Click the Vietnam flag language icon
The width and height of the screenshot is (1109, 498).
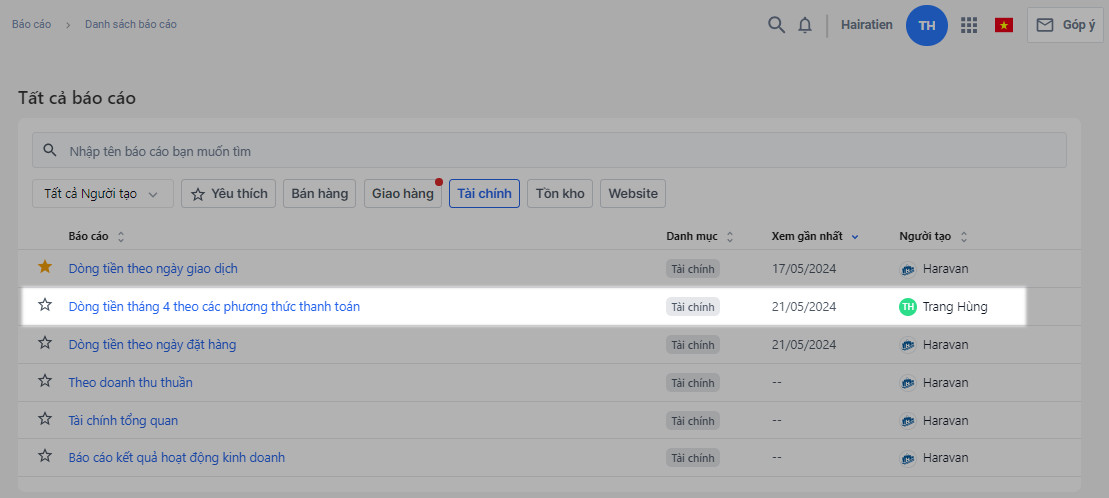click(1004, 25)
